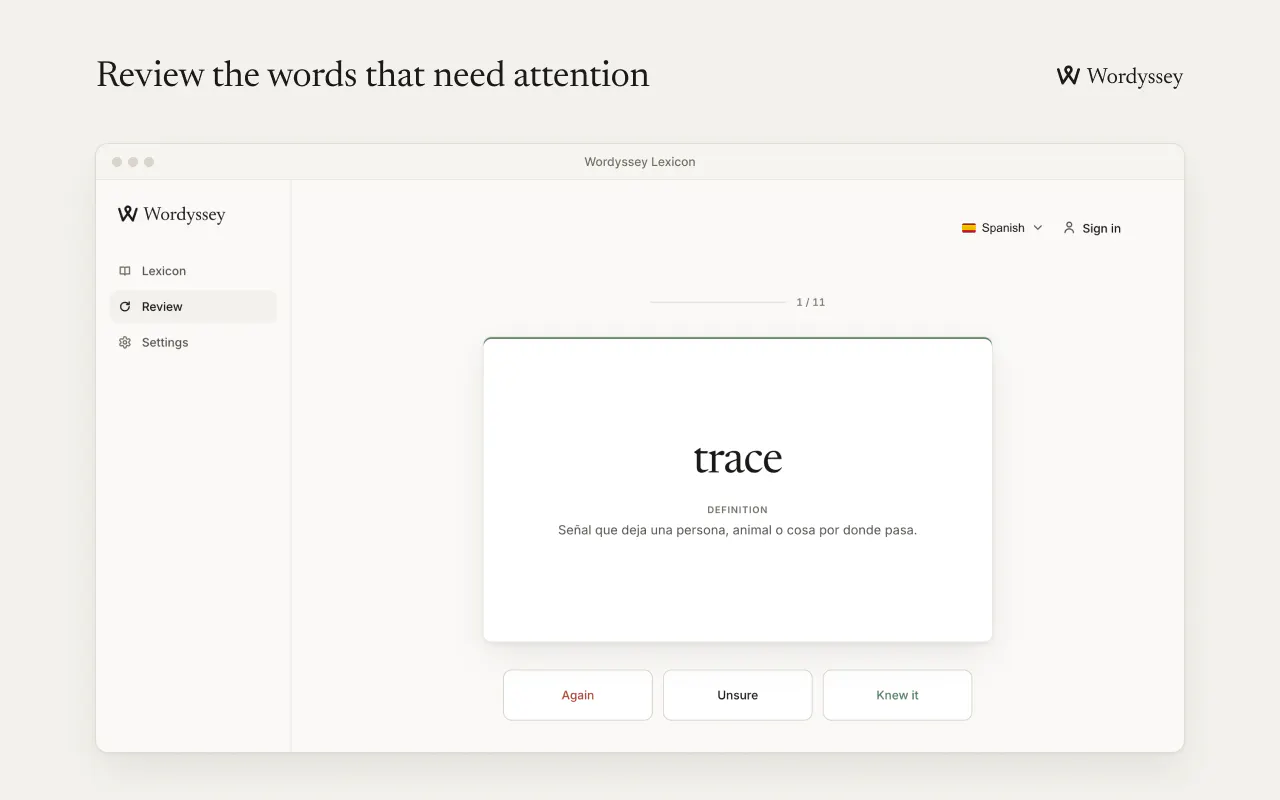Click the Lexicon book icon
The height and width of the screenshot is (800, 1280).
click(x=125, y=271)
